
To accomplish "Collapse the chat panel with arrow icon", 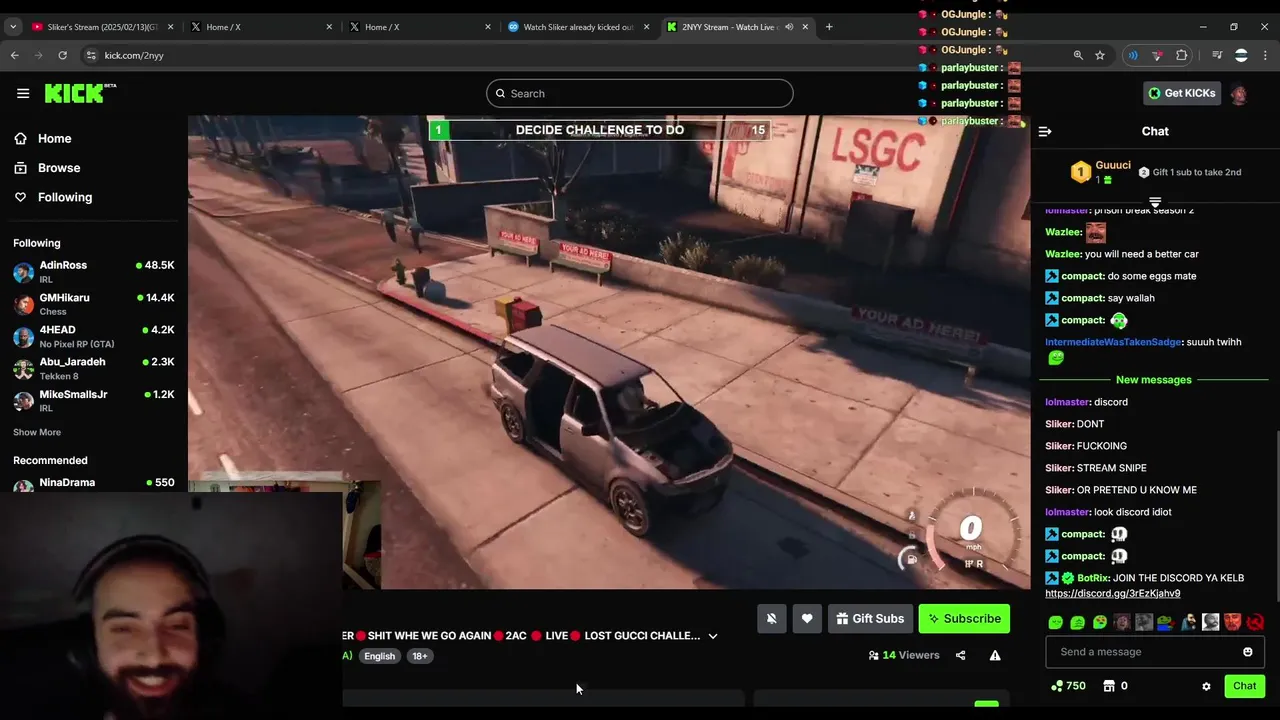I will tap(1045, 131).
